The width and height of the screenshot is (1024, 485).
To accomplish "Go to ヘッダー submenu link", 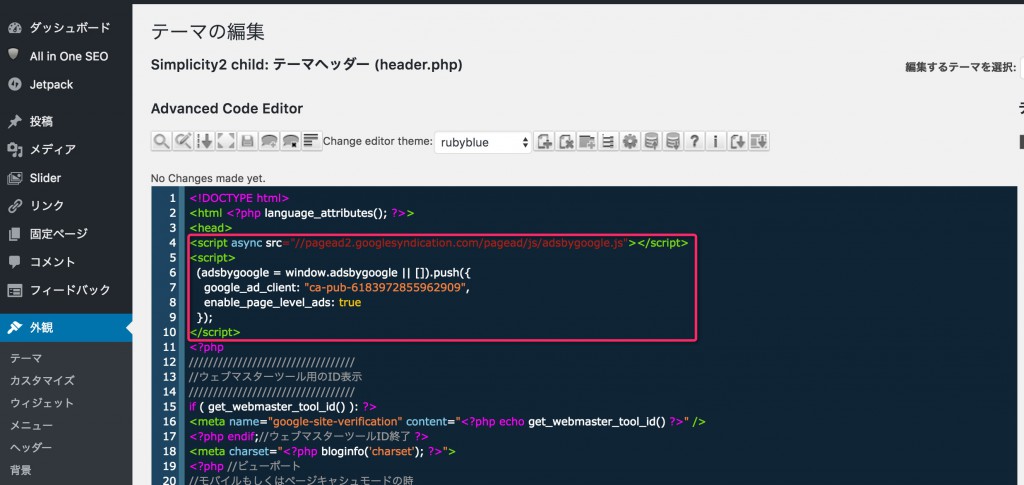I will coord(31,448).
